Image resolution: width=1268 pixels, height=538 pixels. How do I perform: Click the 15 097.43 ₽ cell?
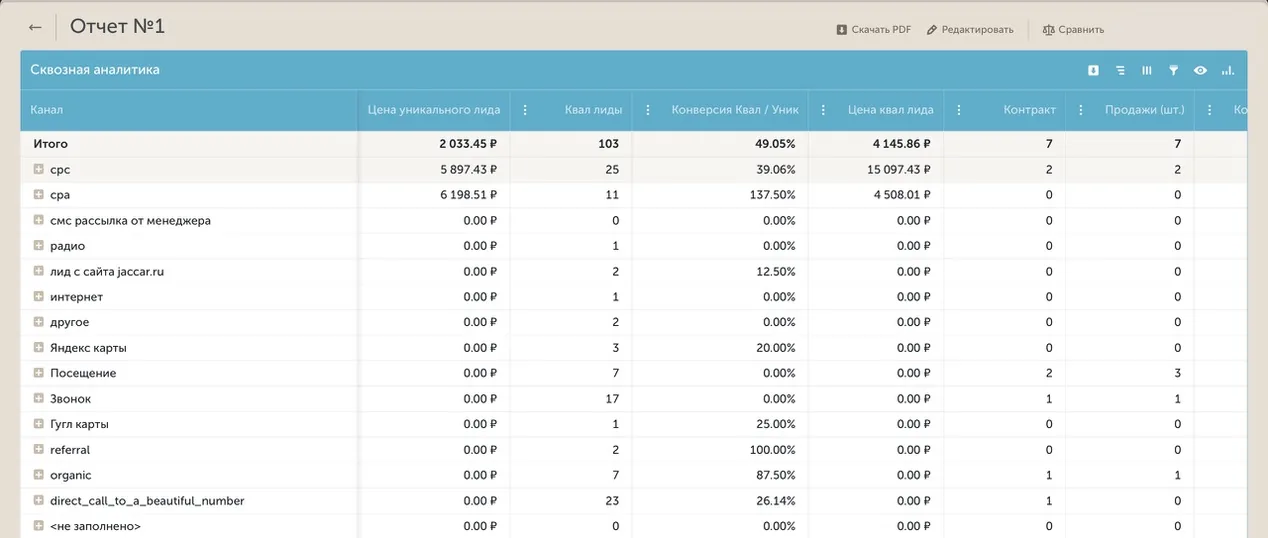(900, 170)
